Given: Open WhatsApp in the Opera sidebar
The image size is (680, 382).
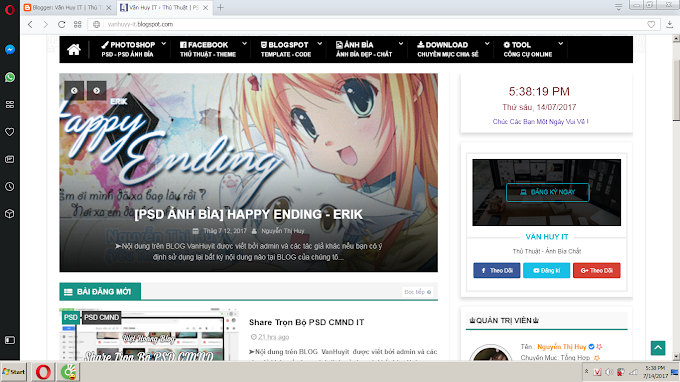Looking at the screenshot, I should [10, 77].
